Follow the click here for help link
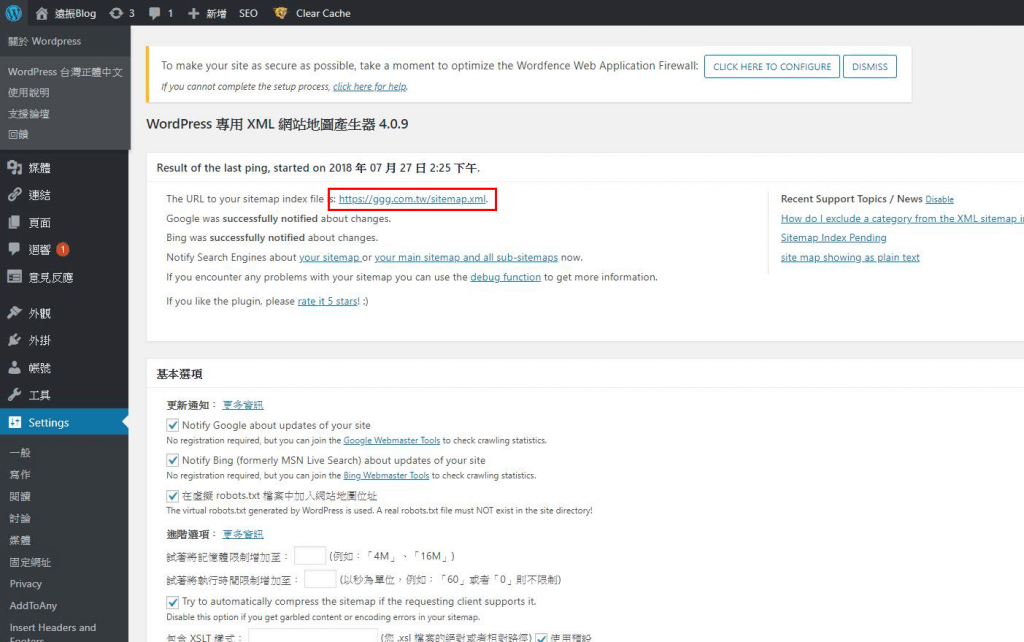This screenshot has height=642, width=1024. click(370, 86)
